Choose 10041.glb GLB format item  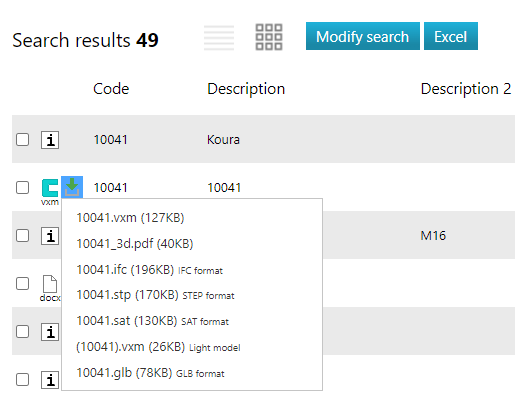150,373
